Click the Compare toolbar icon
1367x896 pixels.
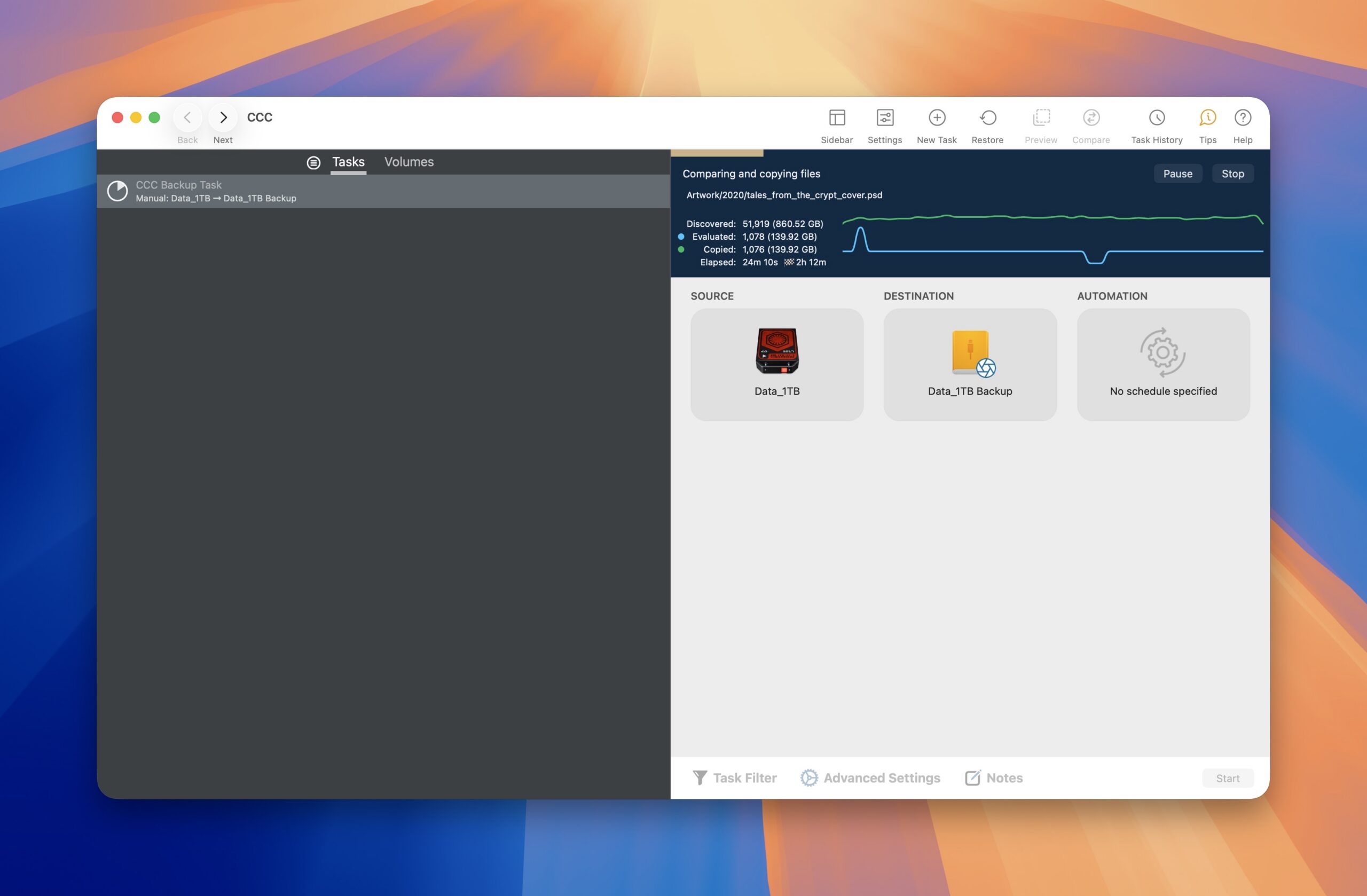(1091, 118)
